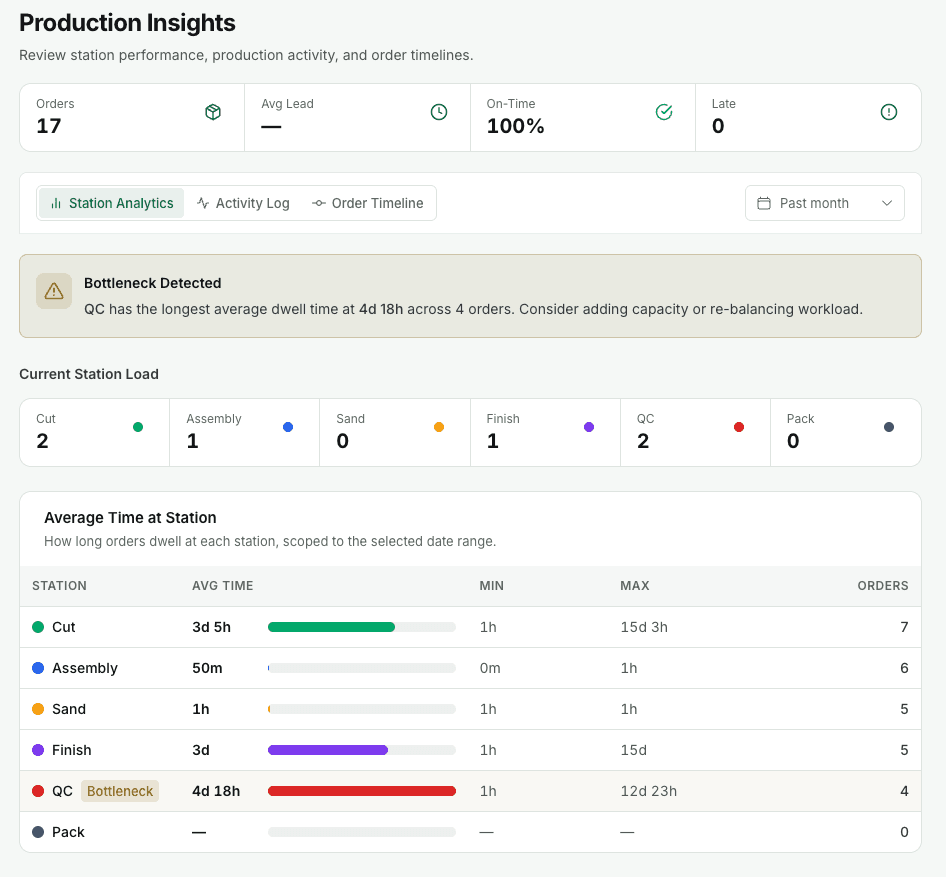Click the MIN column header
The width and height of the screenshot is (946, 877).
click(491, 586)
